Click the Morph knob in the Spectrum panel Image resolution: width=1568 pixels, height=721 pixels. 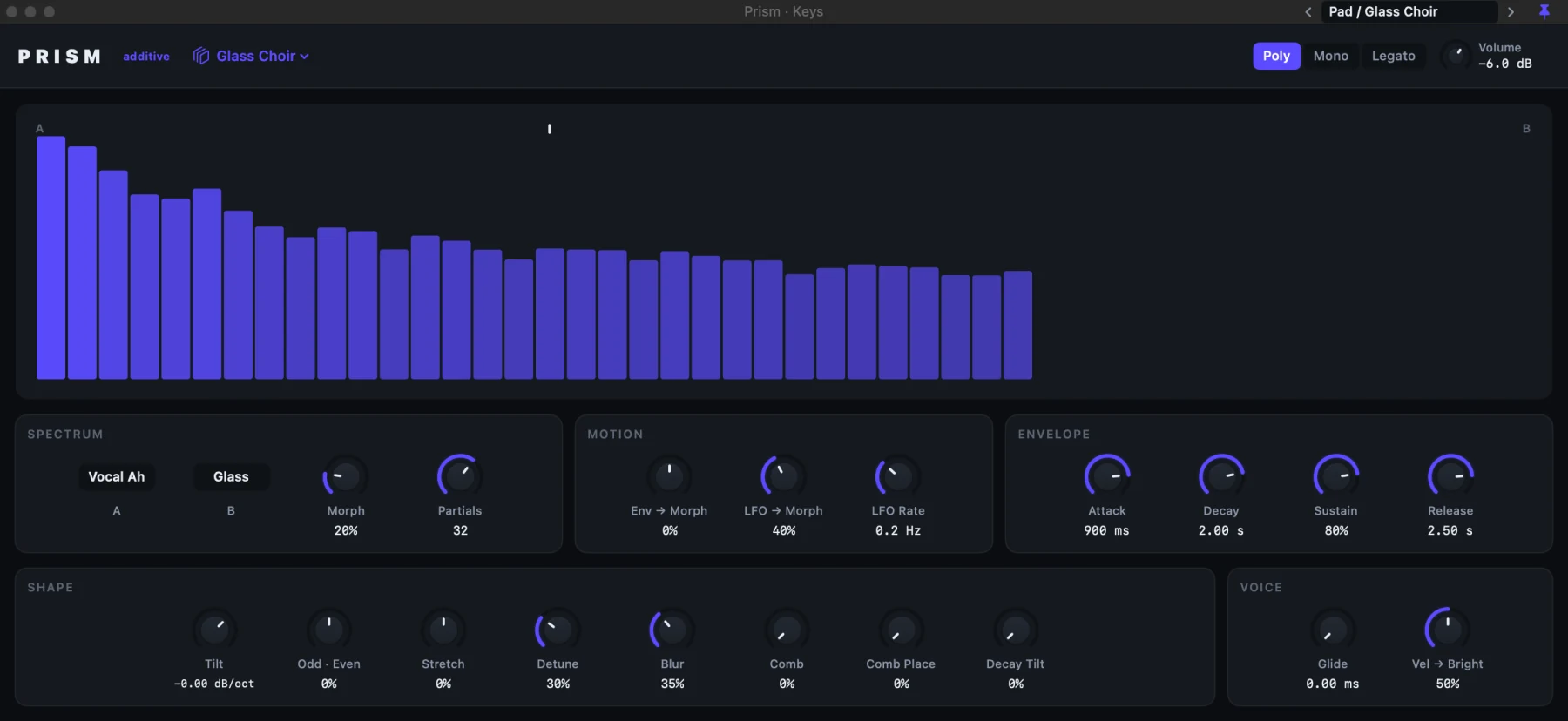(x=346, y=476)
